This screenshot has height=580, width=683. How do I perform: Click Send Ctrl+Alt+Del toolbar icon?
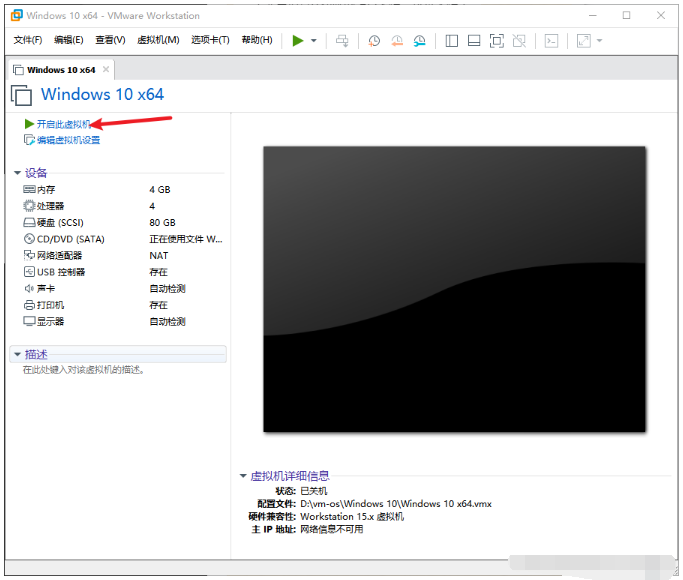(x=342, y=41)
